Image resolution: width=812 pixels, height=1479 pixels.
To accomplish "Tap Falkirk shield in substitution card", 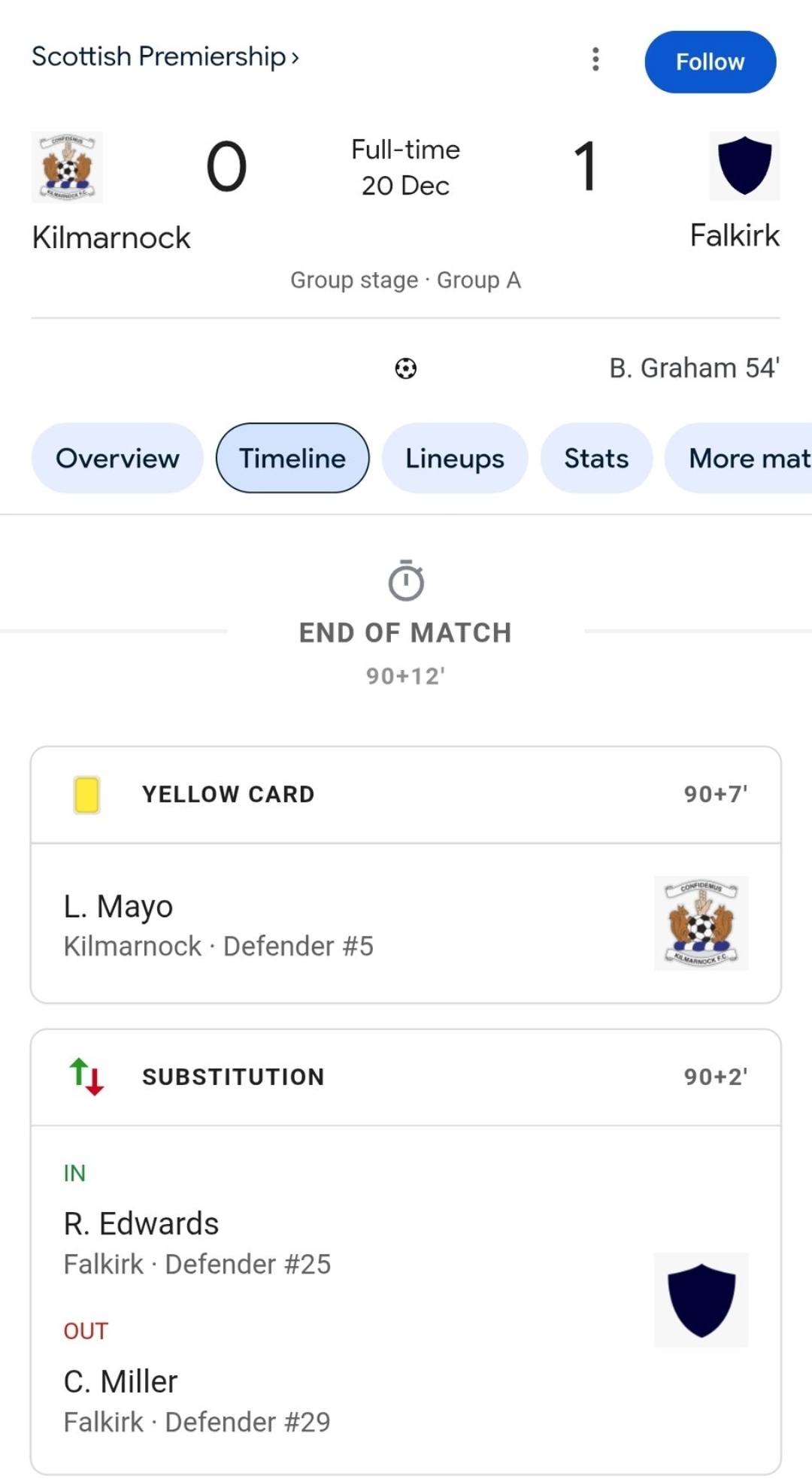I will (x=701, y=1300).
